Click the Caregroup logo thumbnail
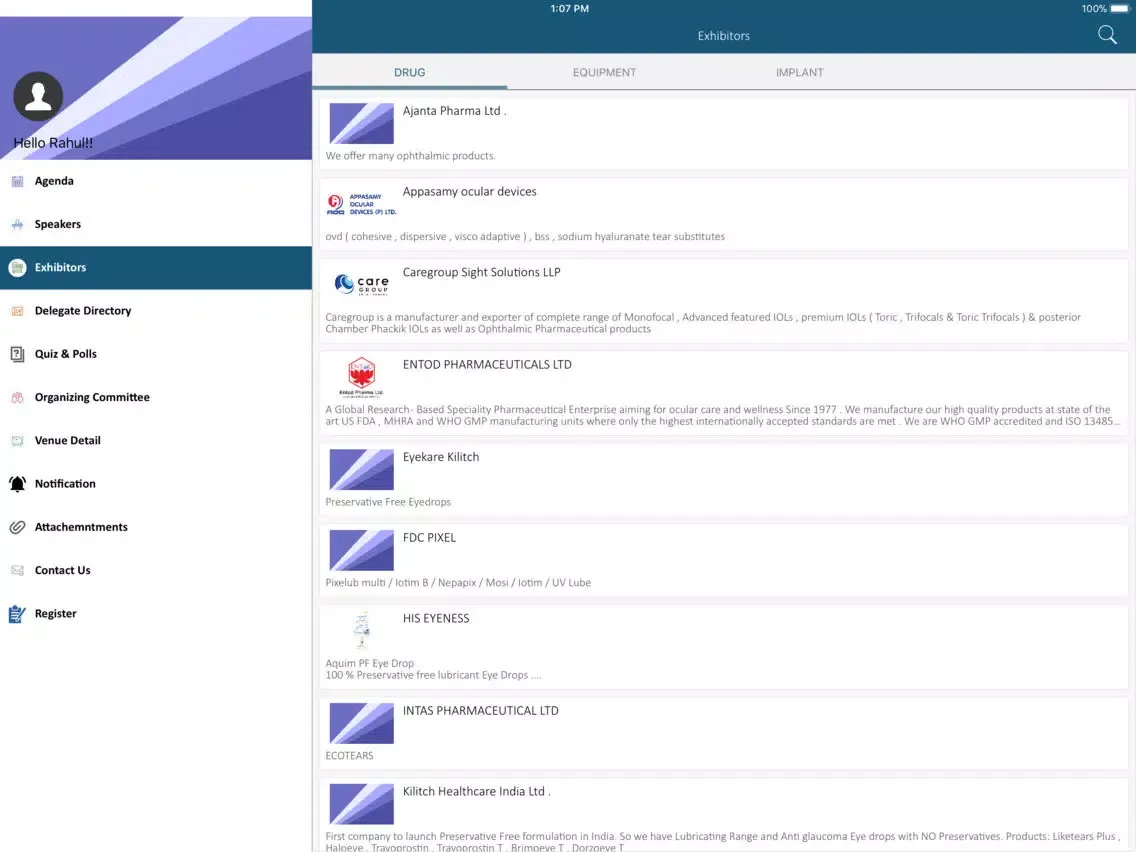The height and width of the screenshot is (852, 1136). click(362, 284)
